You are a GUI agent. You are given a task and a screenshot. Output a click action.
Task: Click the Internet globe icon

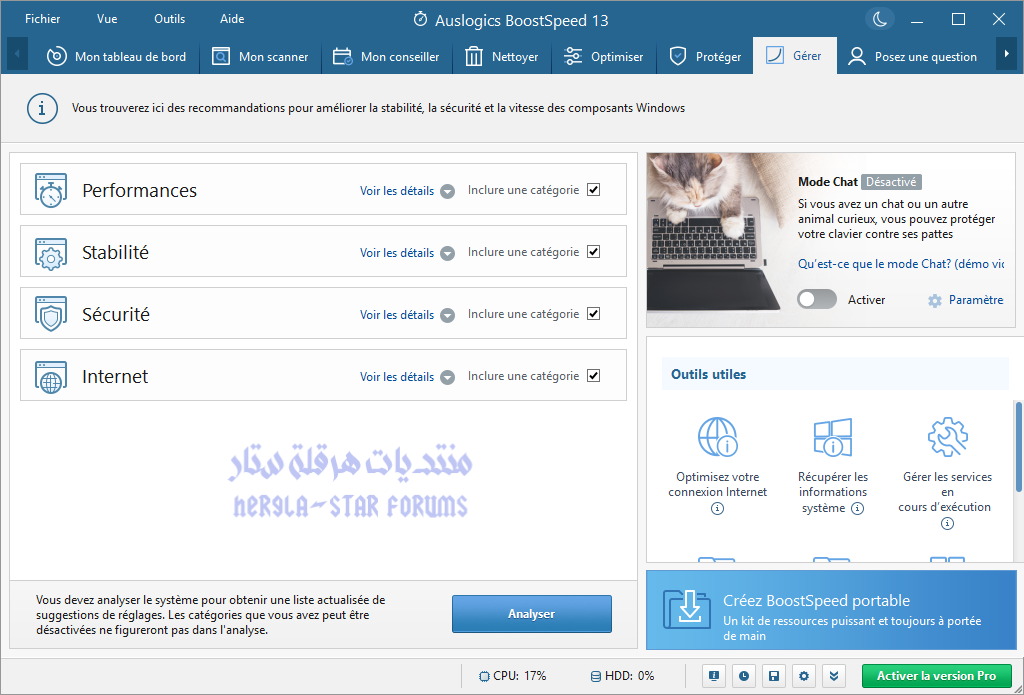[51, 376]
